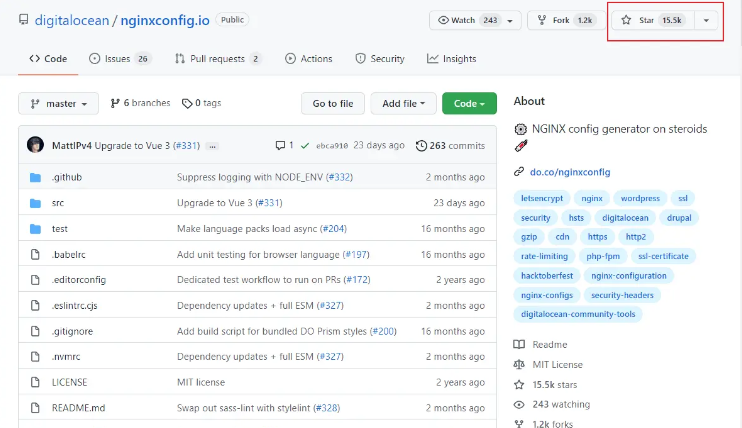
Task: Select the rate-limiting topic tag
Action: point(544,256)
